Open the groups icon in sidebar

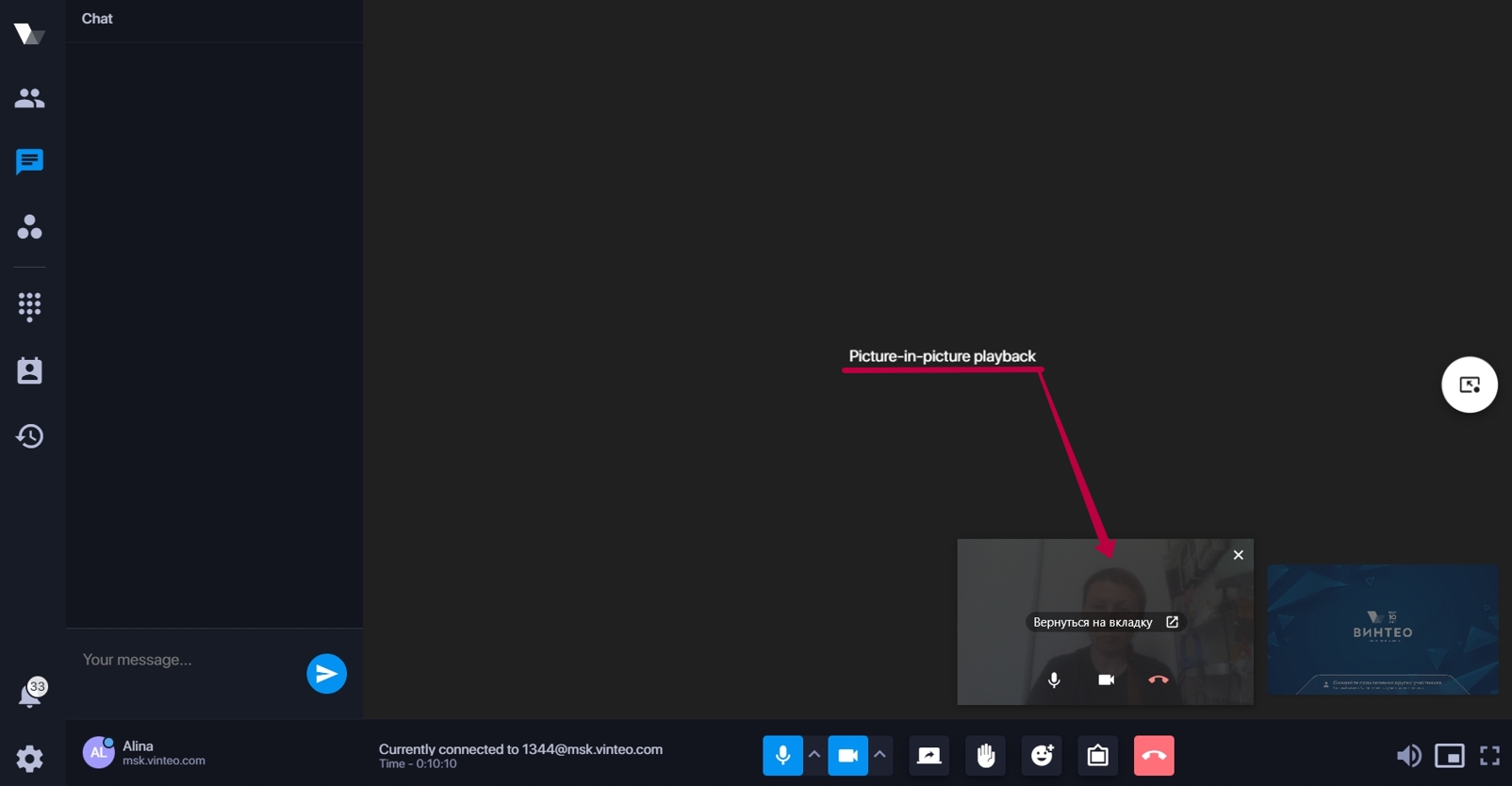pyautogui.click(x=29, y=226)
